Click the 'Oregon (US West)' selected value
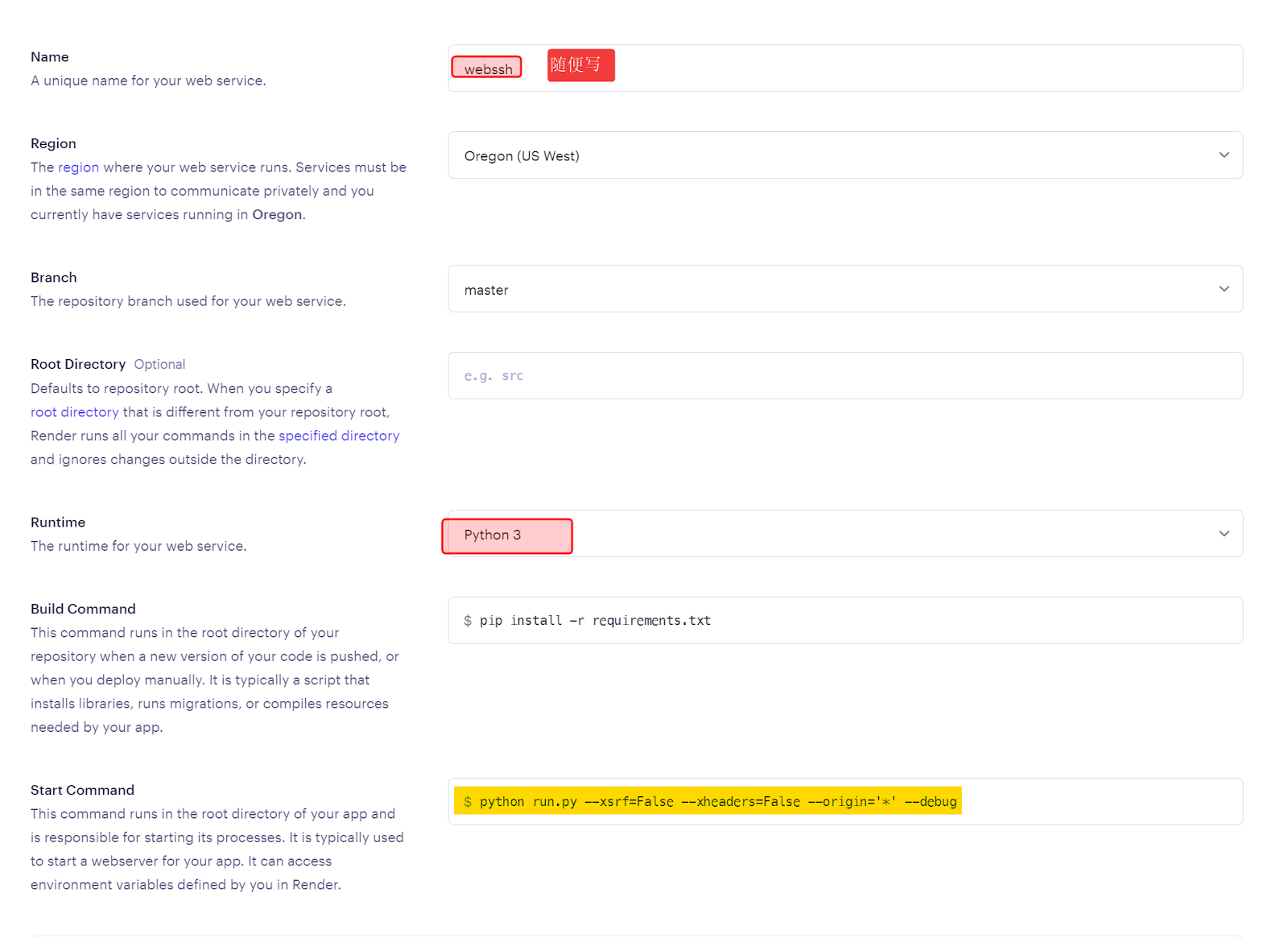The width and height of the screenshot is (1288, 938). pos(522,156)
